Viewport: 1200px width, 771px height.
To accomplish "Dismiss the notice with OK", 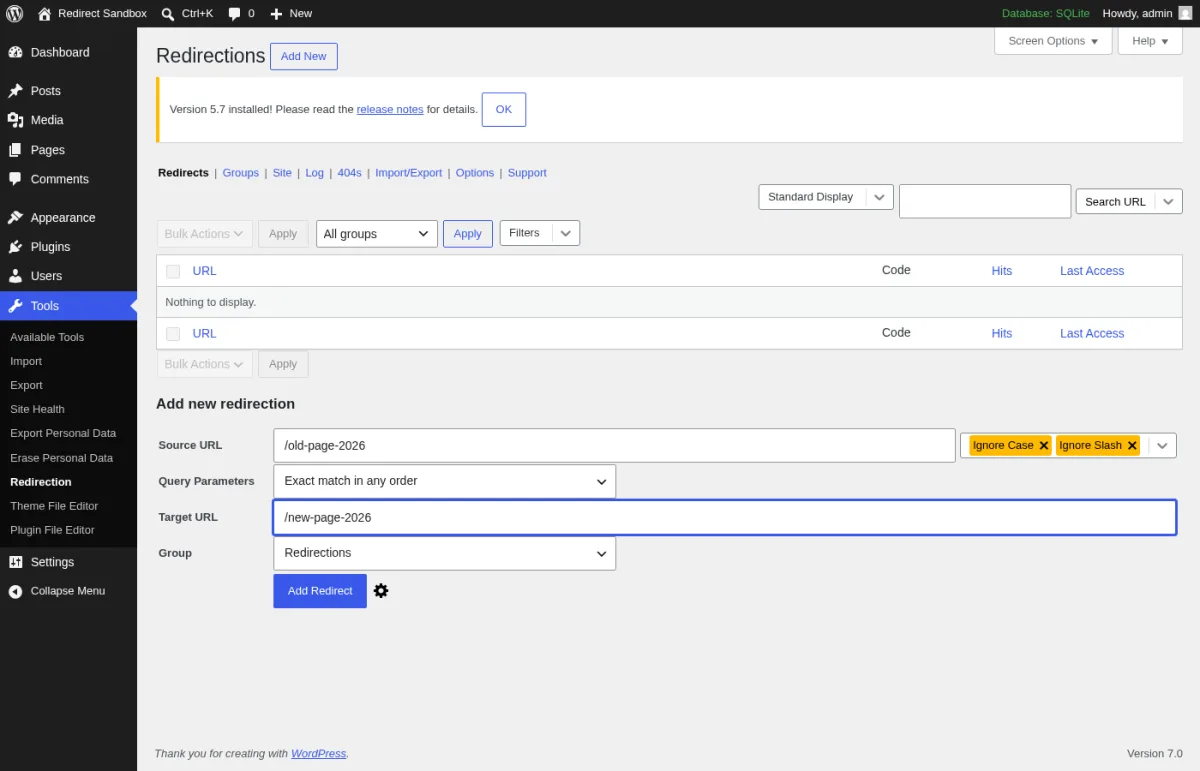I will [x=504, y=110].
